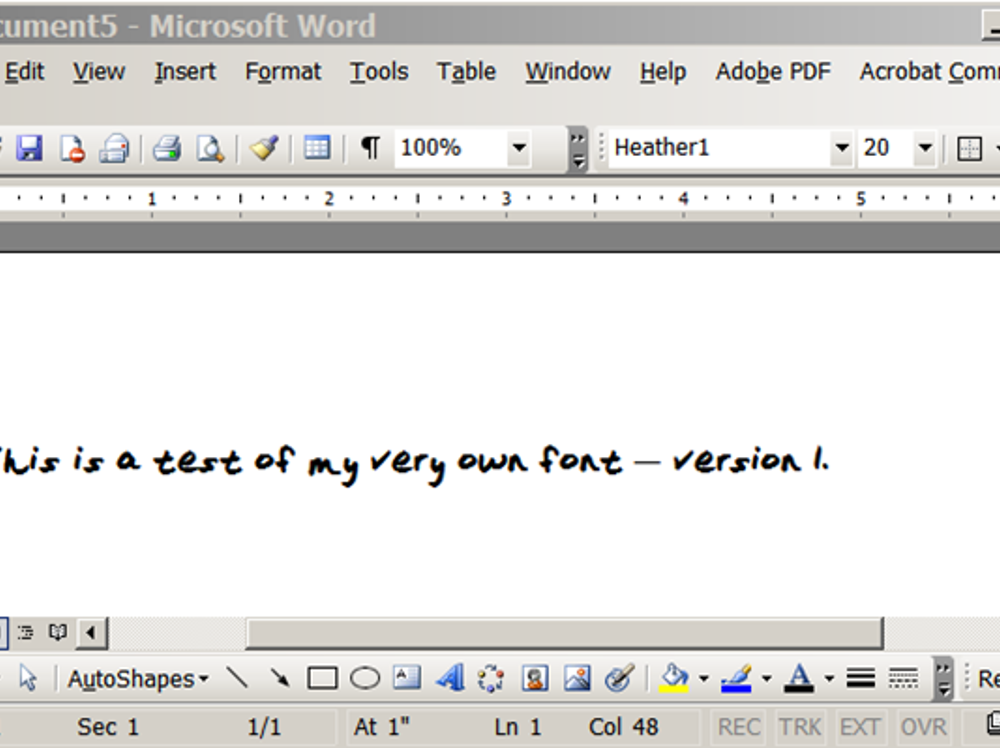This screenshot has height=748, width=1000.
Task: Pick the Oval shape tool
Action: point(365,679)
